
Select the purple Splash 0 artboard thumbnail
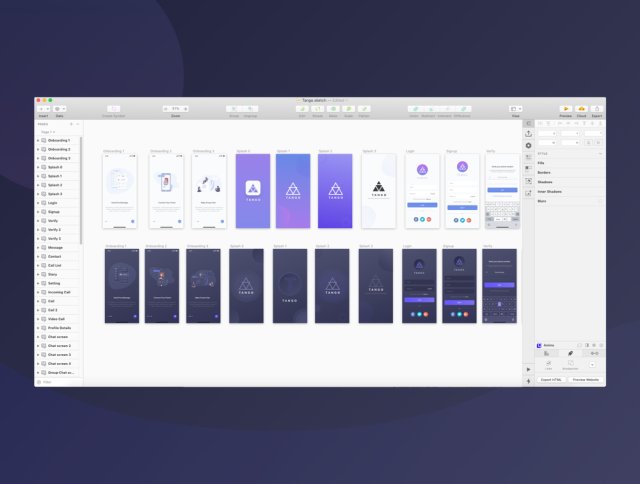[253, 191]
